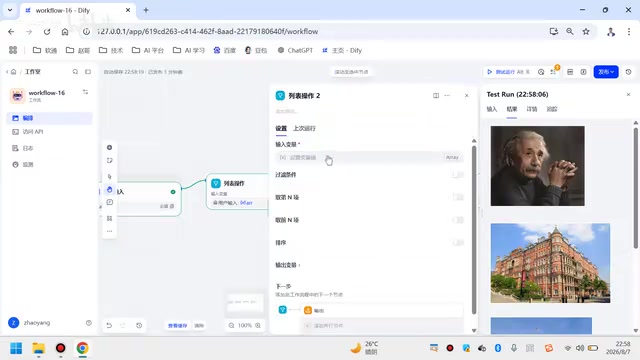Open the change history clock icon
Screen dimensions: 640x360
pyautogui.click(x=139, y=325)
